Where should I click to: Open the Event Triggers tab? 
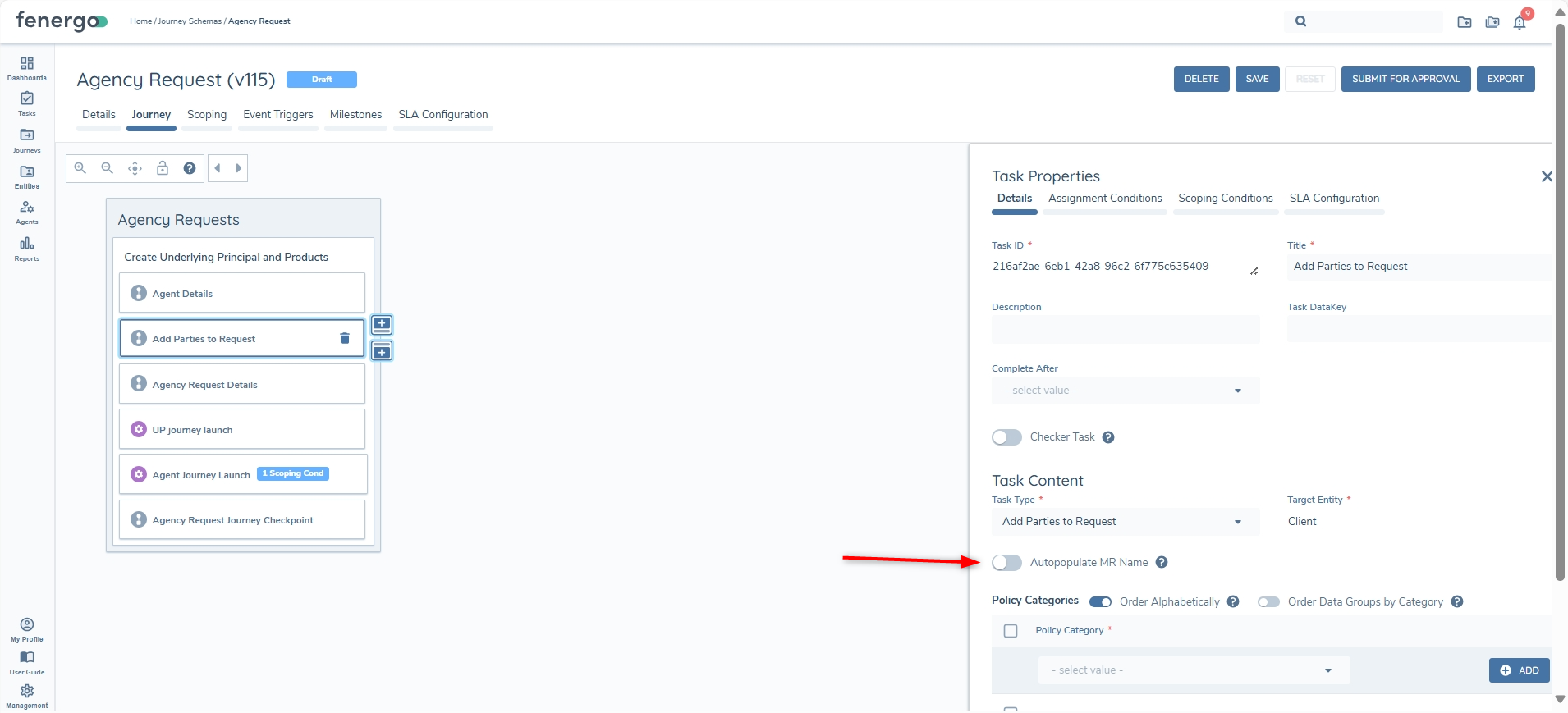tap(278, 115)
